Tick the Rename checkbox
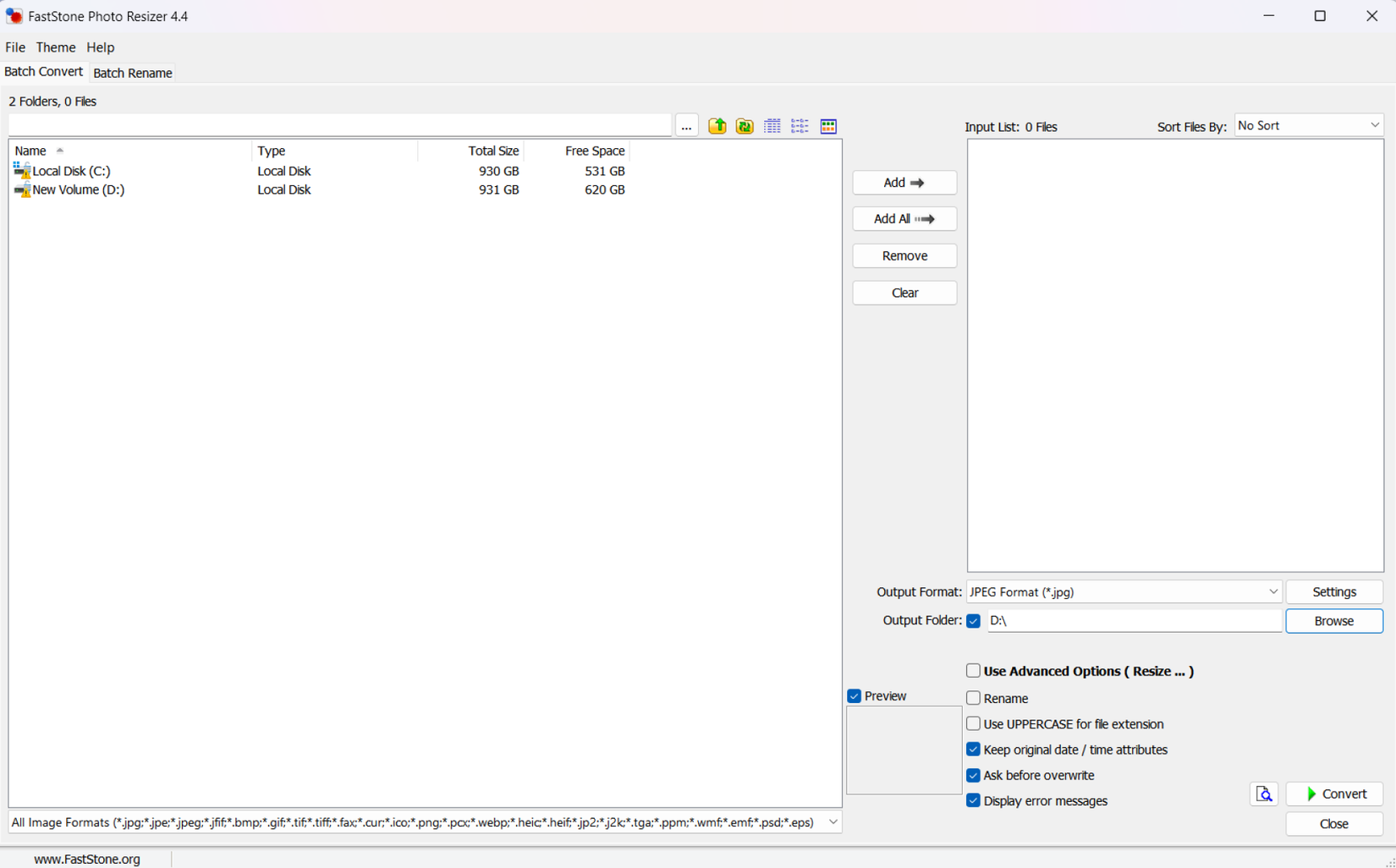This screenshot has height=868, width=1396. (973, 698)
